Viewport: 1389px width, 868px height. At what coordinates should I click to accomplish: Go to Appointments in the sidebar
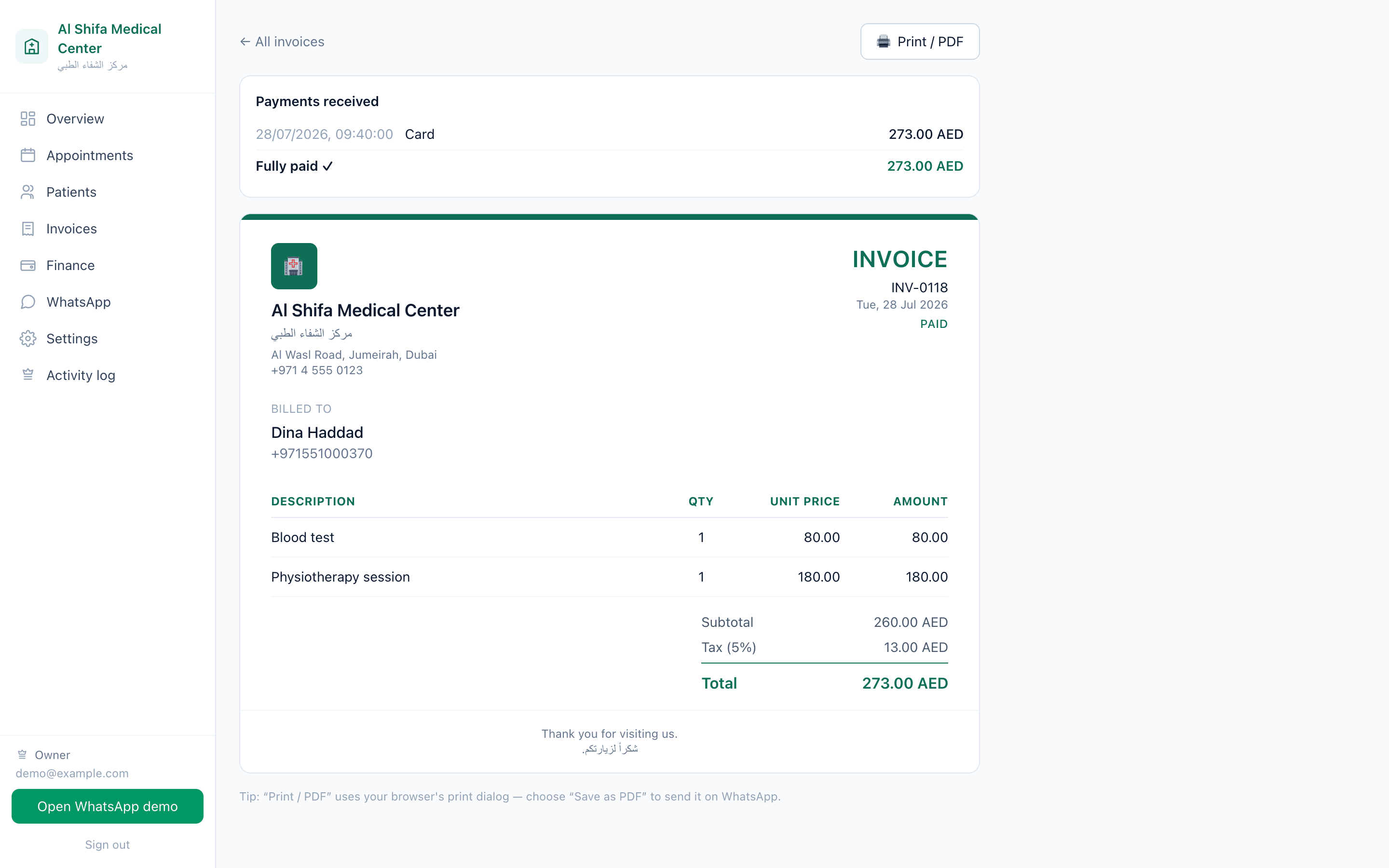[x=108, y=156]
